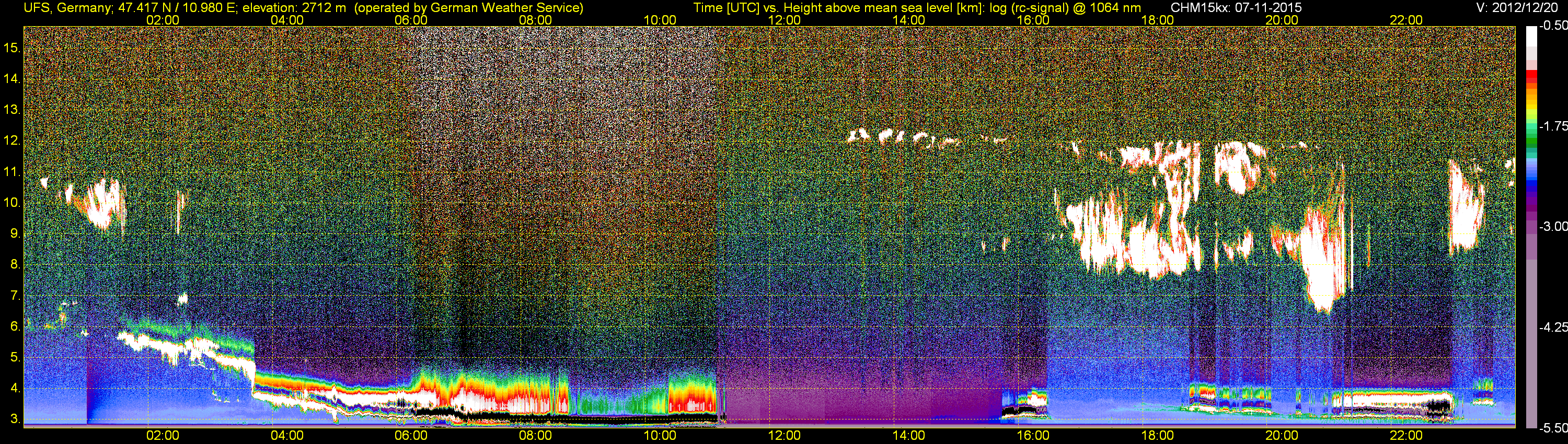This screenshot has height=444, width=1568.
Task: Click the '-1.75' colorbar scale label
Action: coord(1553,126)
